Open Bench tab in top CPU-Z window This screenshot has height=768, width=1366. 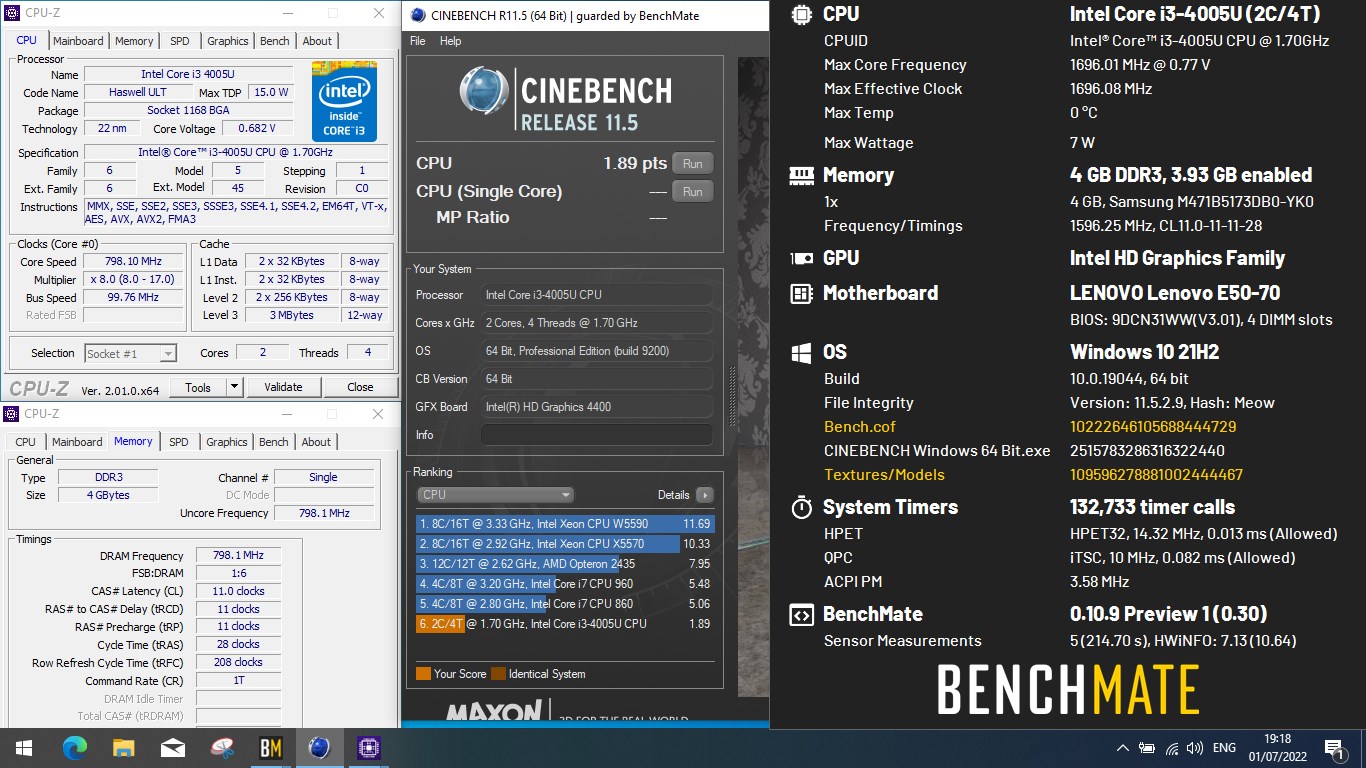pos(274,41)
